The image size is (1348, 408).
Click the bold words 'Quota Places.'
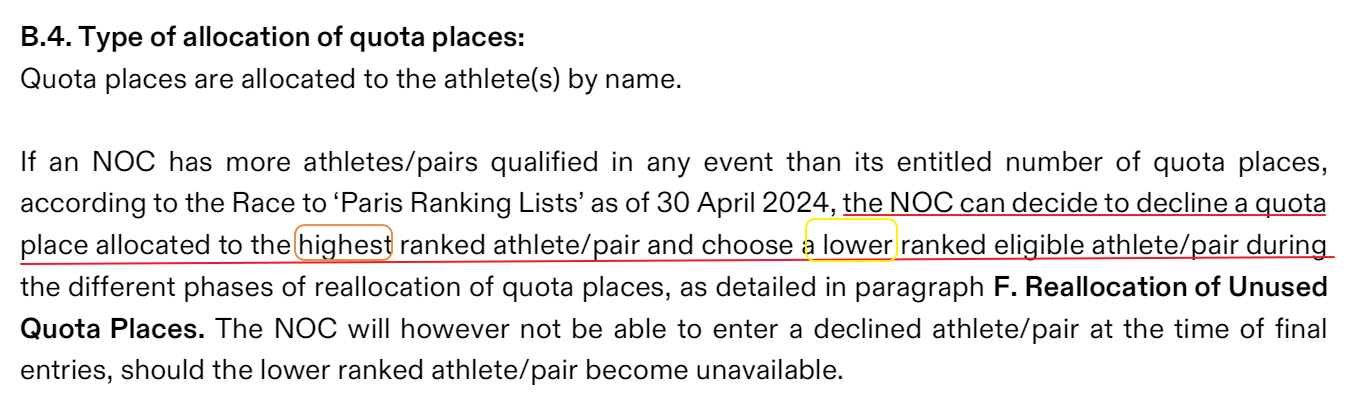pyautogui.click(x=114, y=328)
